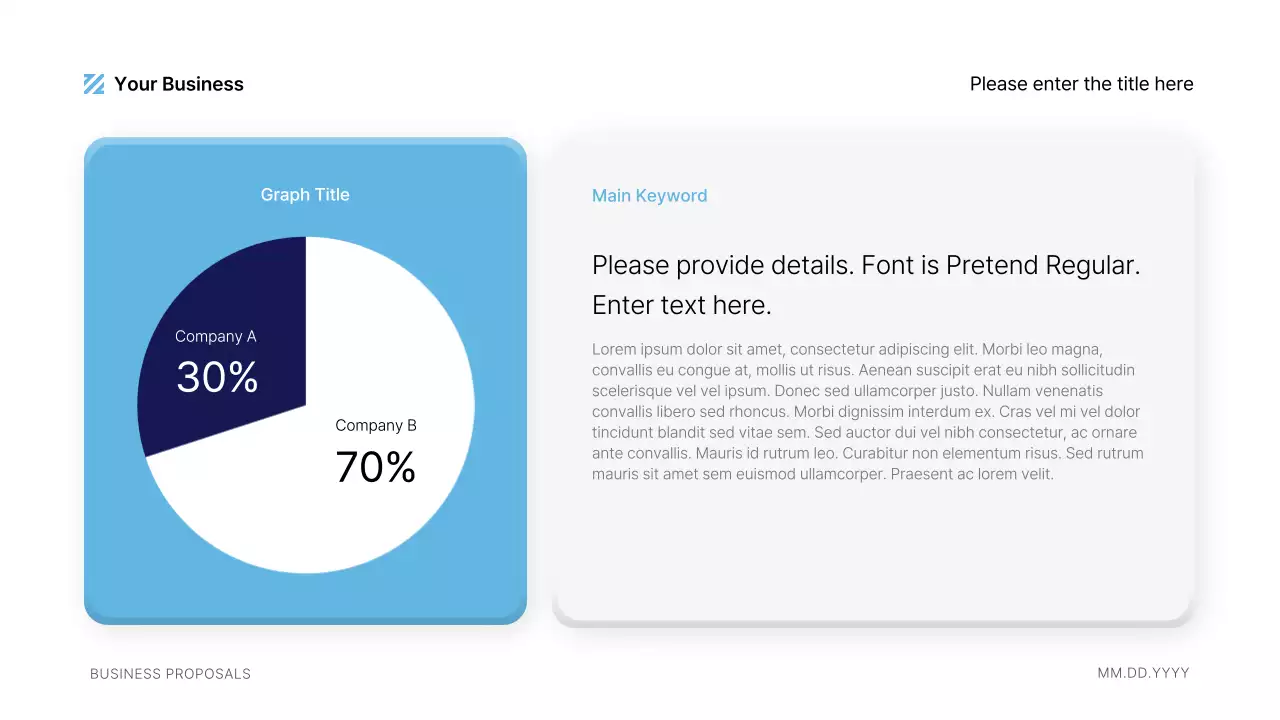1280x720 pixels.
Task: Click the "30%" value label
Action: pos(217,378)
